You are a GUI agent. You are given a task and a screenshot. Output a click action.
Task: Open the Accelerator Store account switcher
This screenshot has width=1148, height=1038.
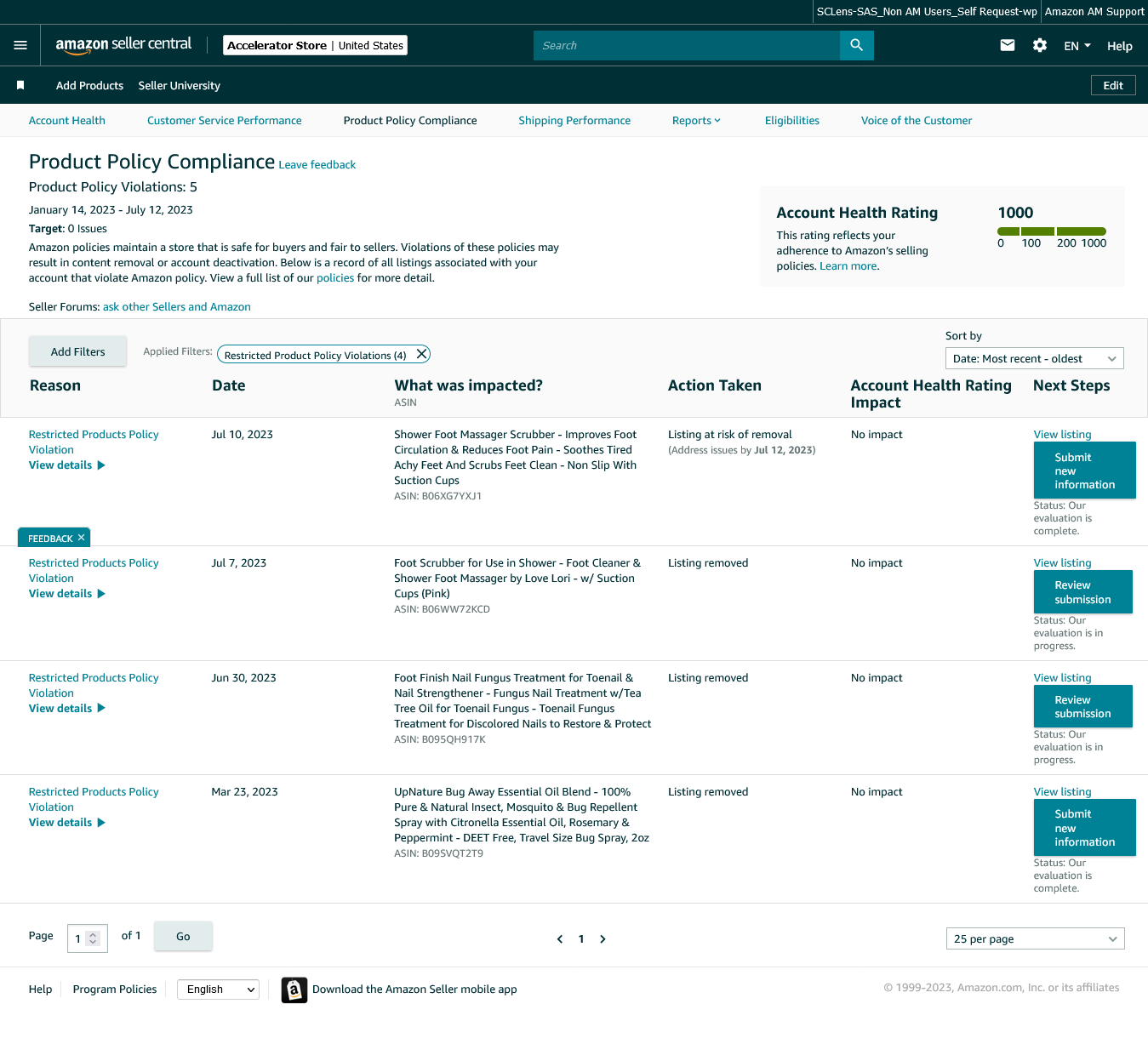(316, 45)
